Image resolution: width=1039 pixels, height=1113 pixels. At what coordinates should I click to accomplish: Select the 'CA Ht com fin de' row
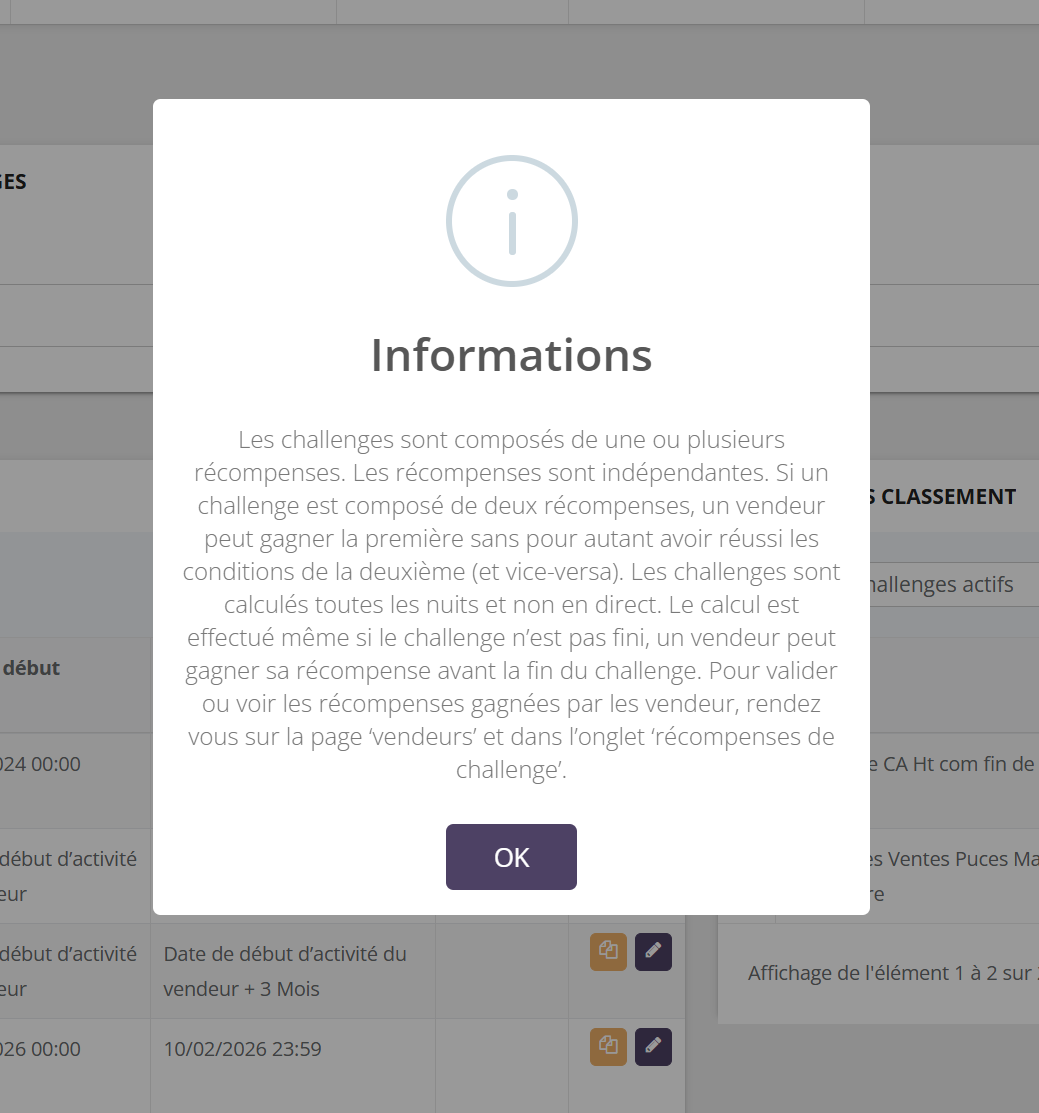click(955, 780)
